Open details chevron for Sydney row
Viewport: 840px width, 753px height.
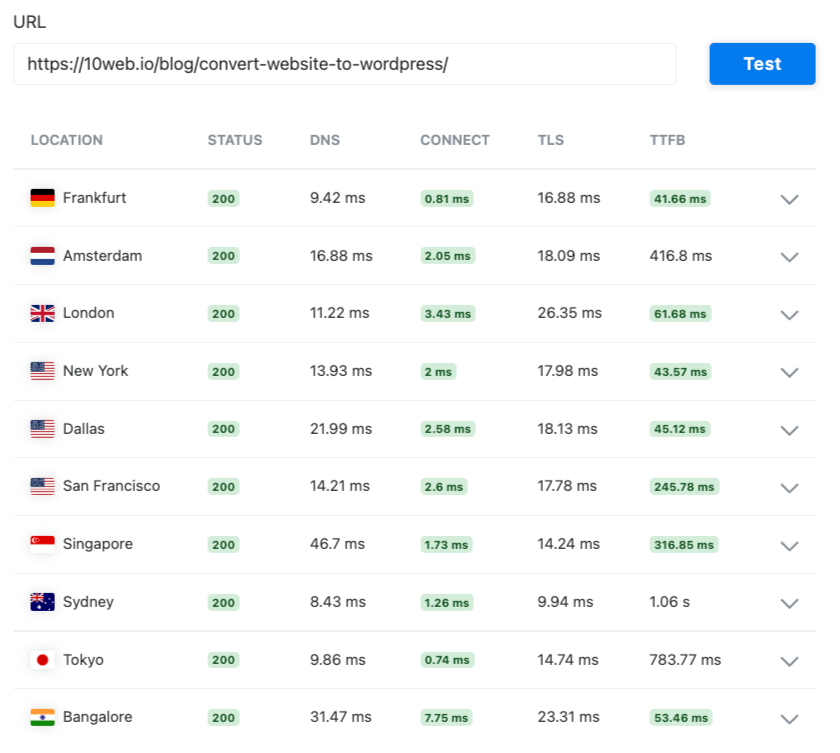789,604
